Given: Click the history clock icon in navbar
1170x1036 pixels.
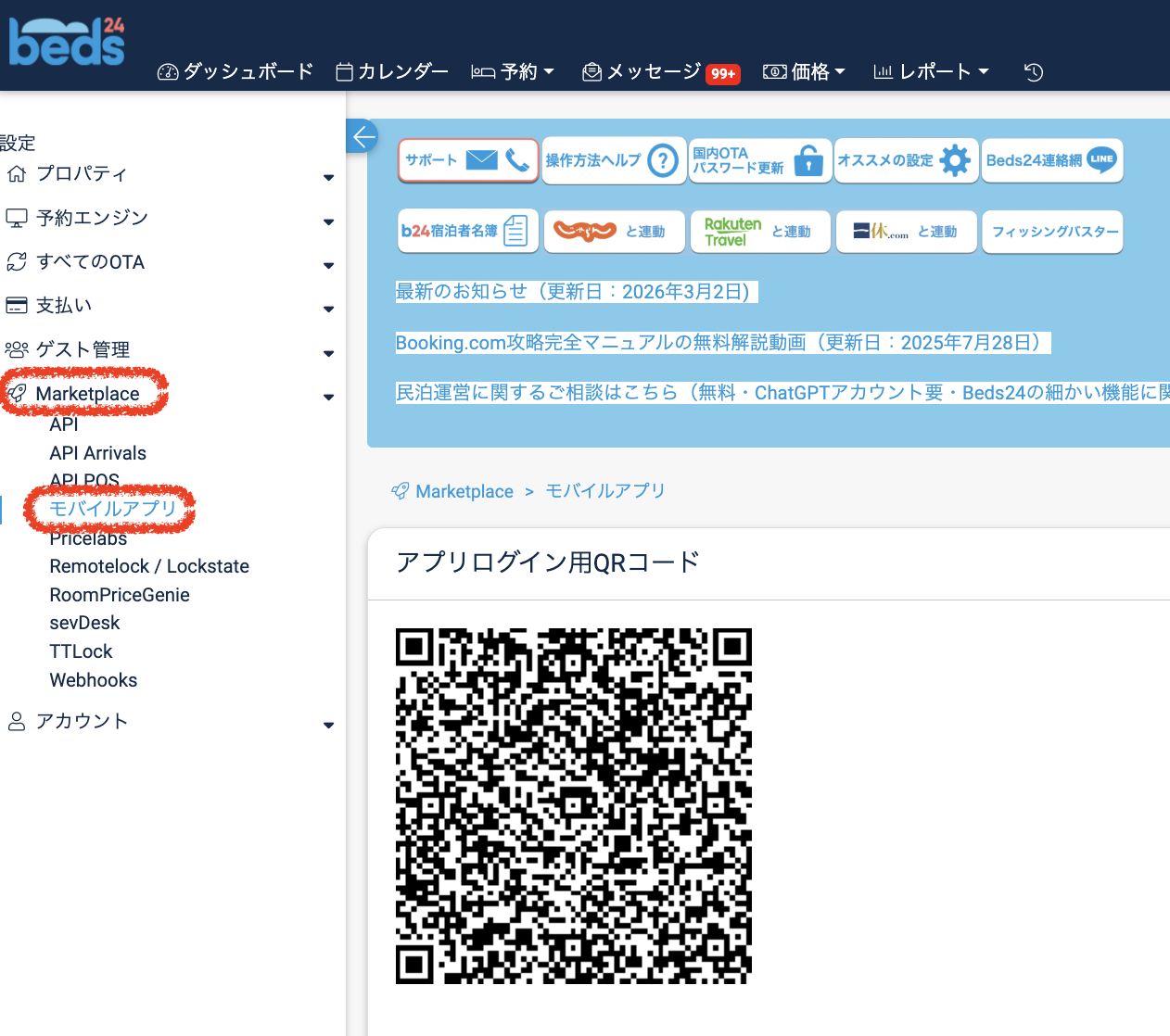Looking at the screenshot, I should (1034, 72).
